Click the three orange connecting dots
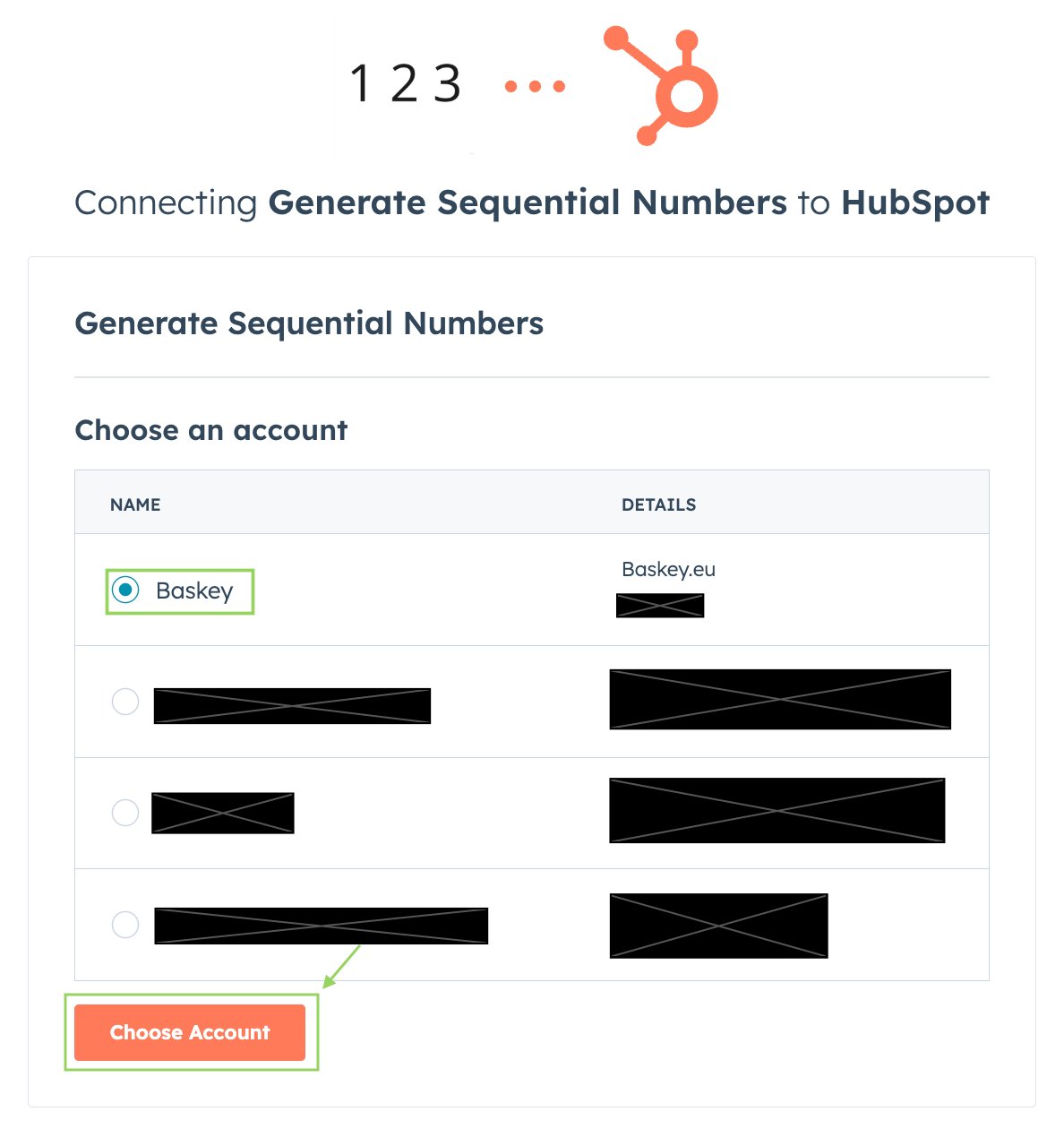 [x=535, y=87]
